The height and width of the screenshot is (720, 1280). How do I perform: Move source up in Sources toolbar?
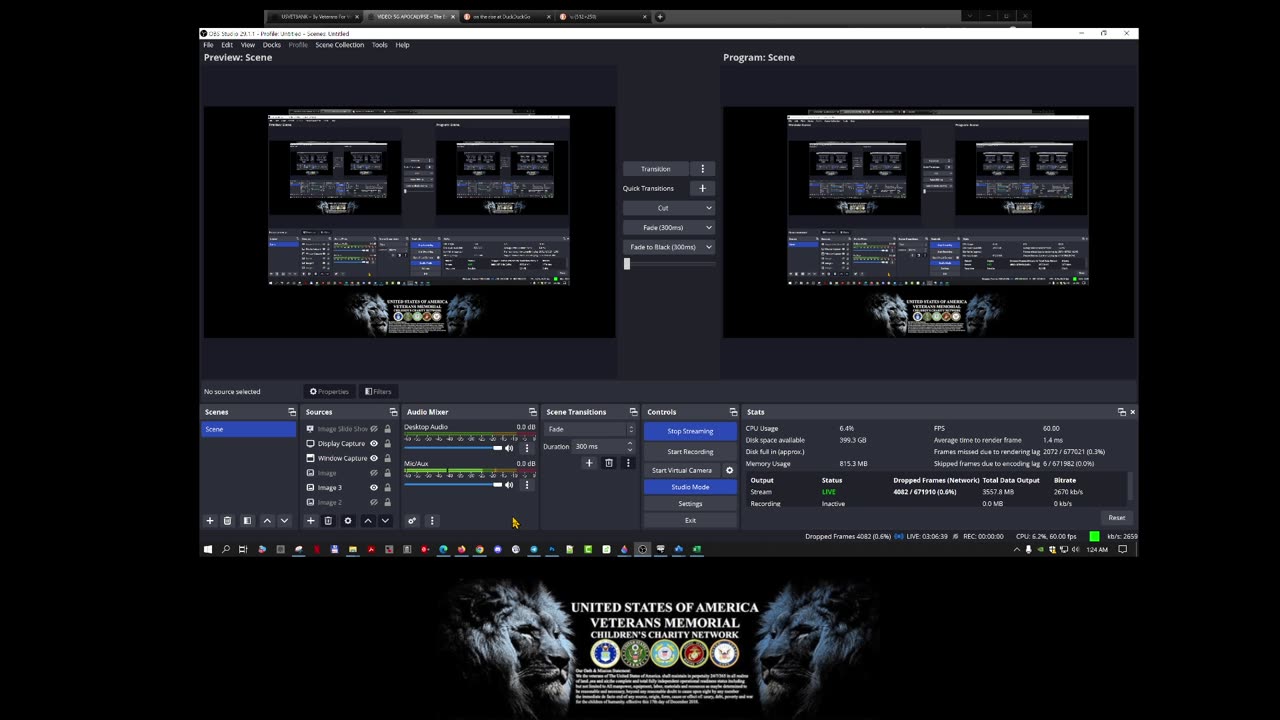[x=368, y=521]
